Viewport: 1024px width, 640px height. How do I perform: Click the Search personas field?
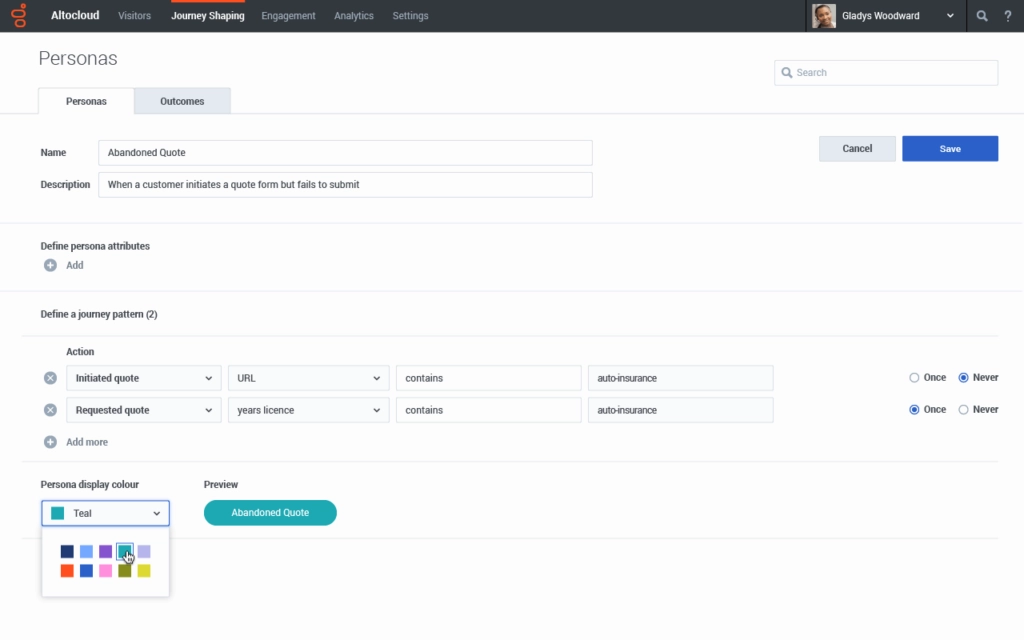click(886, 72)
